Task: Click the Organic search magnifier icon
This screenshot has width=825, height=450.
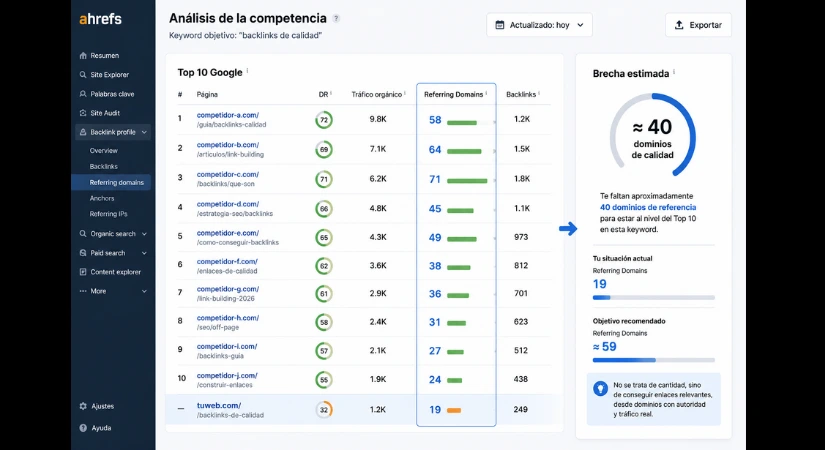Action: click(x=83, y=234)
